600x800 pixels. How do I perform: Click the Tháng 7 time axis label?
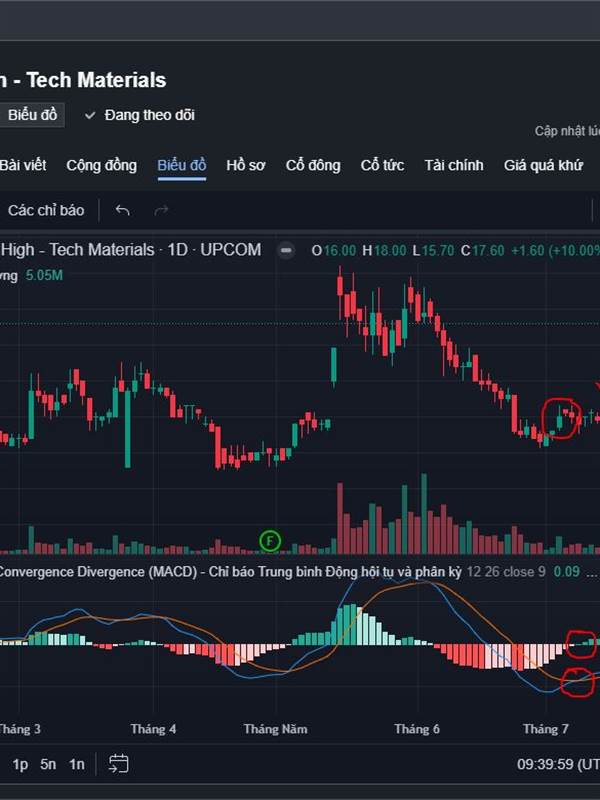pyautogui.click(x=545, y=729)
